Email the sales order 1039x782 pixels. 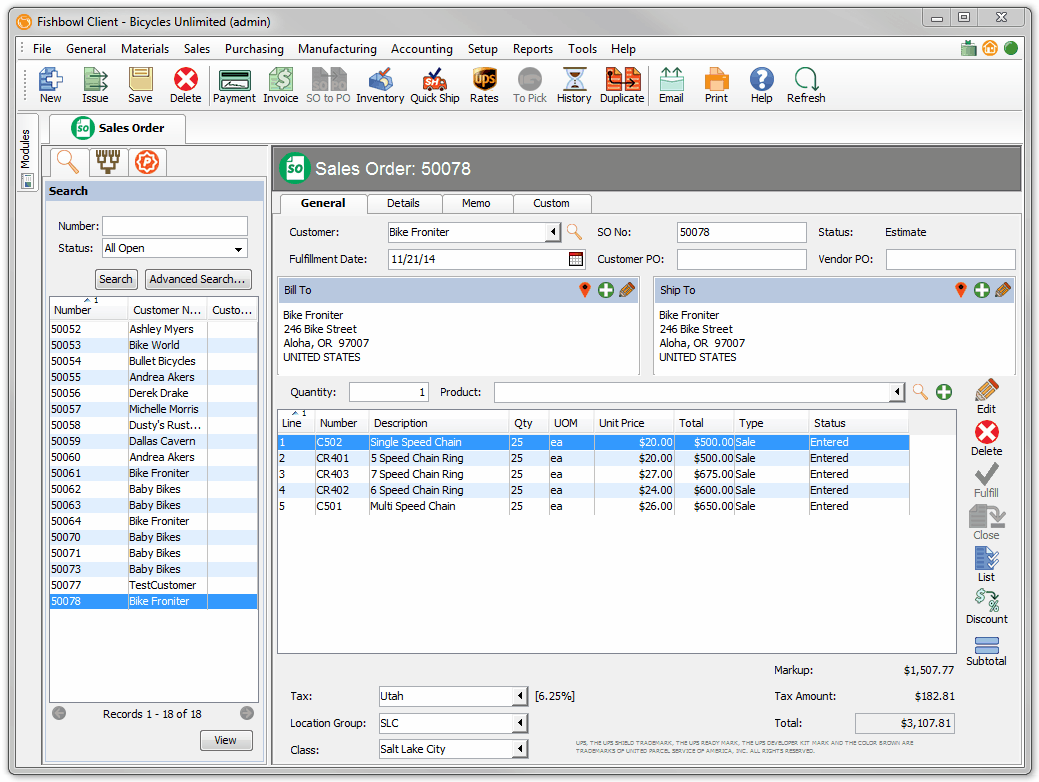click(x=671, y=85)
